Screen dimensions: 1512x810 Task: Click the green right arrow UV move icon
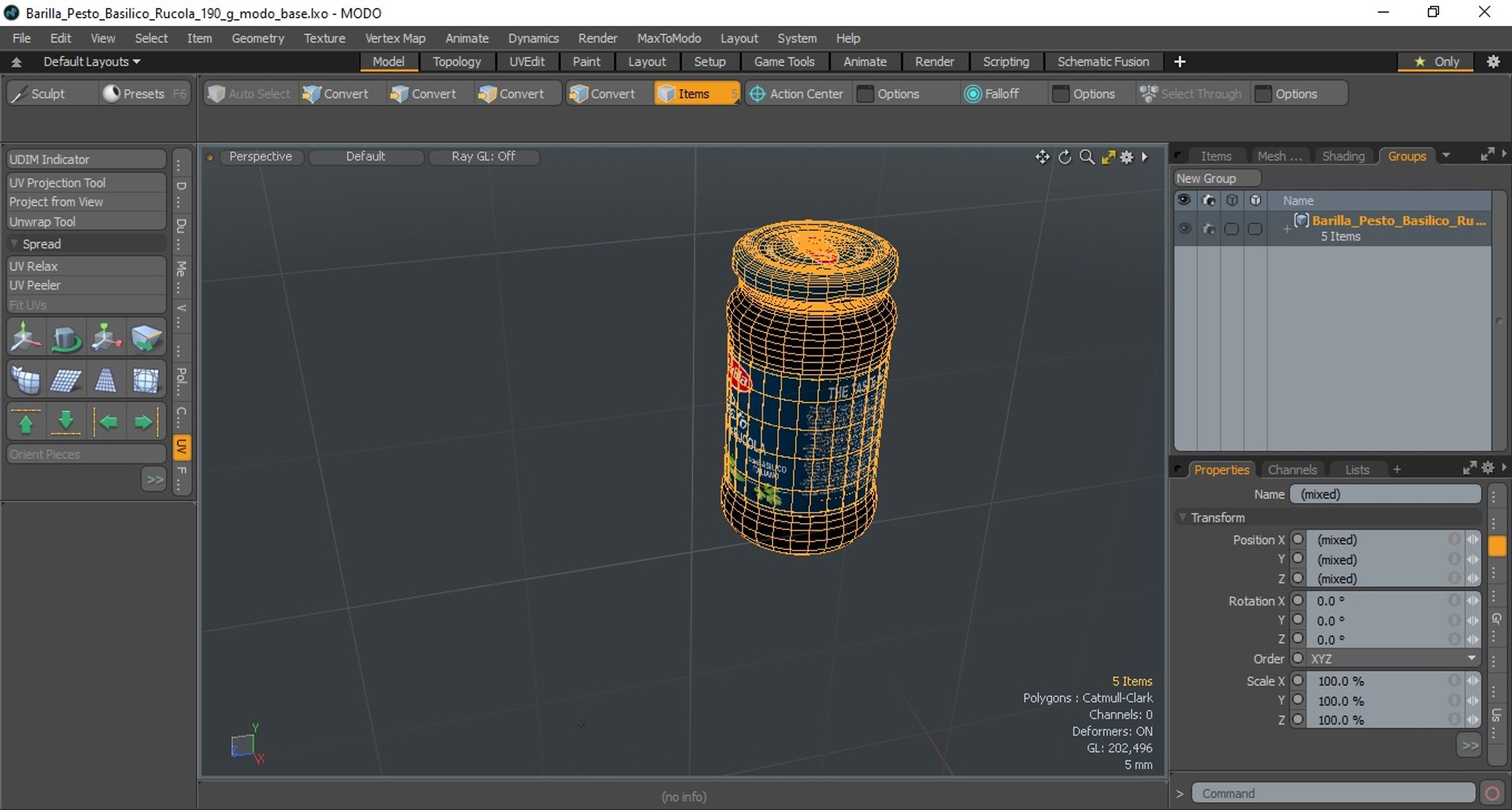click(x=144, y=422)
